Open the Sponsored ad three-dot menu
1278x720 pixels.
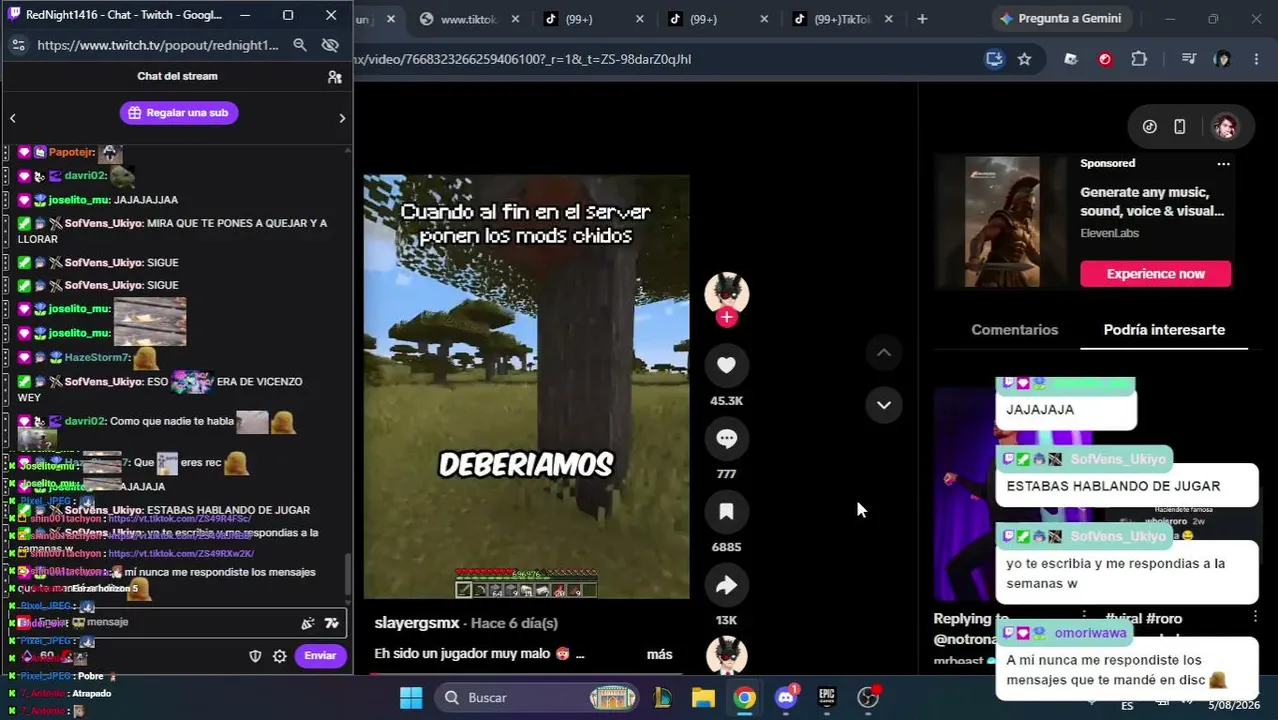pos(1223,163)
